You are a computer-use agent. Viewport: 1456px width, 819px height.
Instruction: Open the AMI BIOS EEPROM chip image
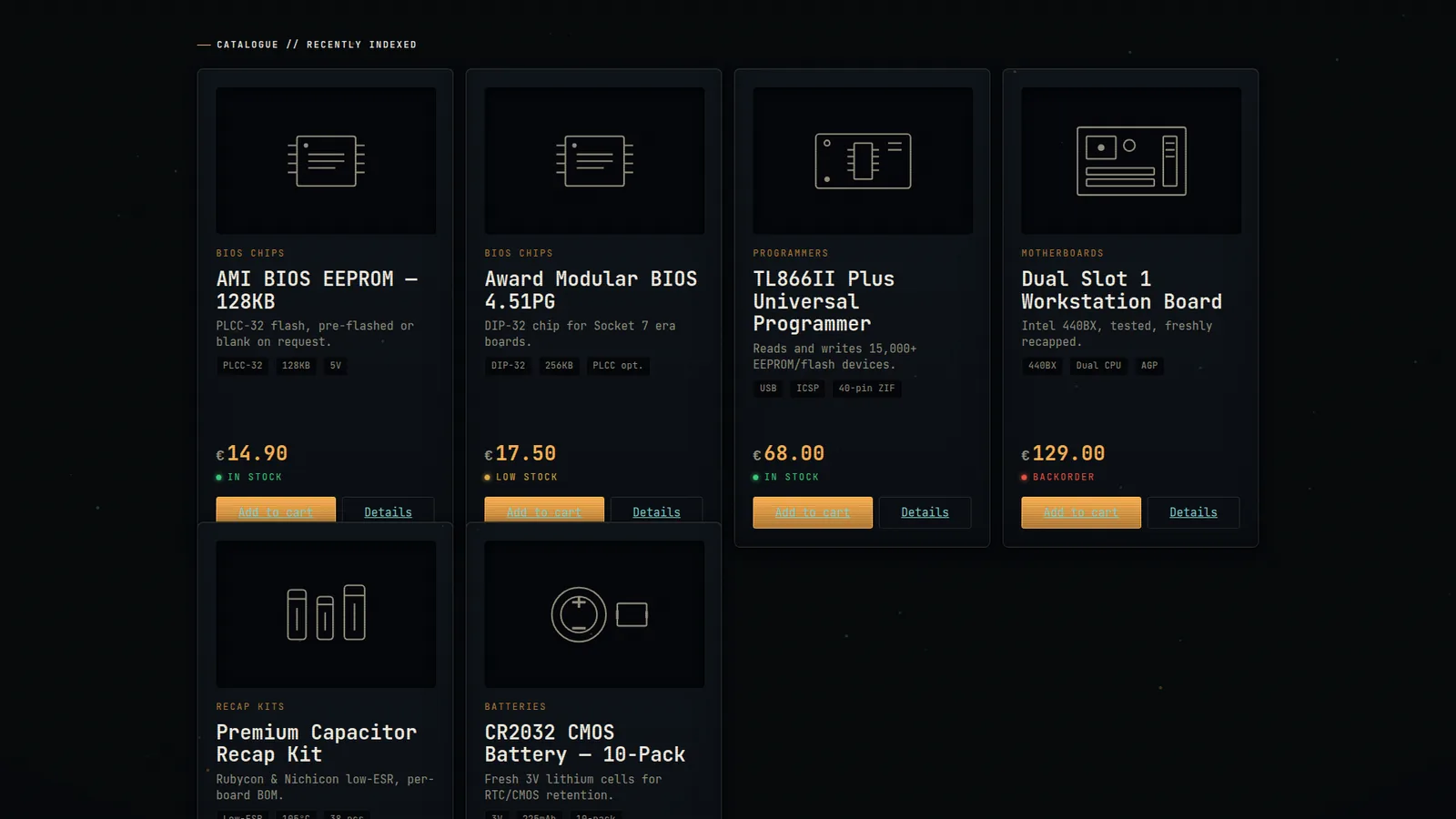coord(326,161)
